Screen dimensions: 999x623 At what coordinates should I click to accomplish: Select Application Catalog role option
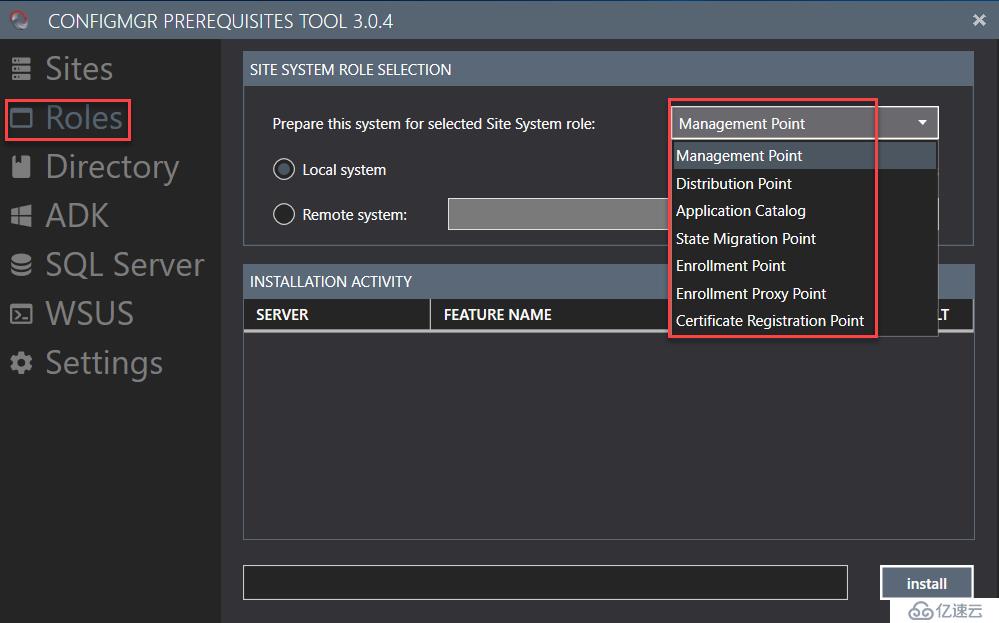point(805,211)
